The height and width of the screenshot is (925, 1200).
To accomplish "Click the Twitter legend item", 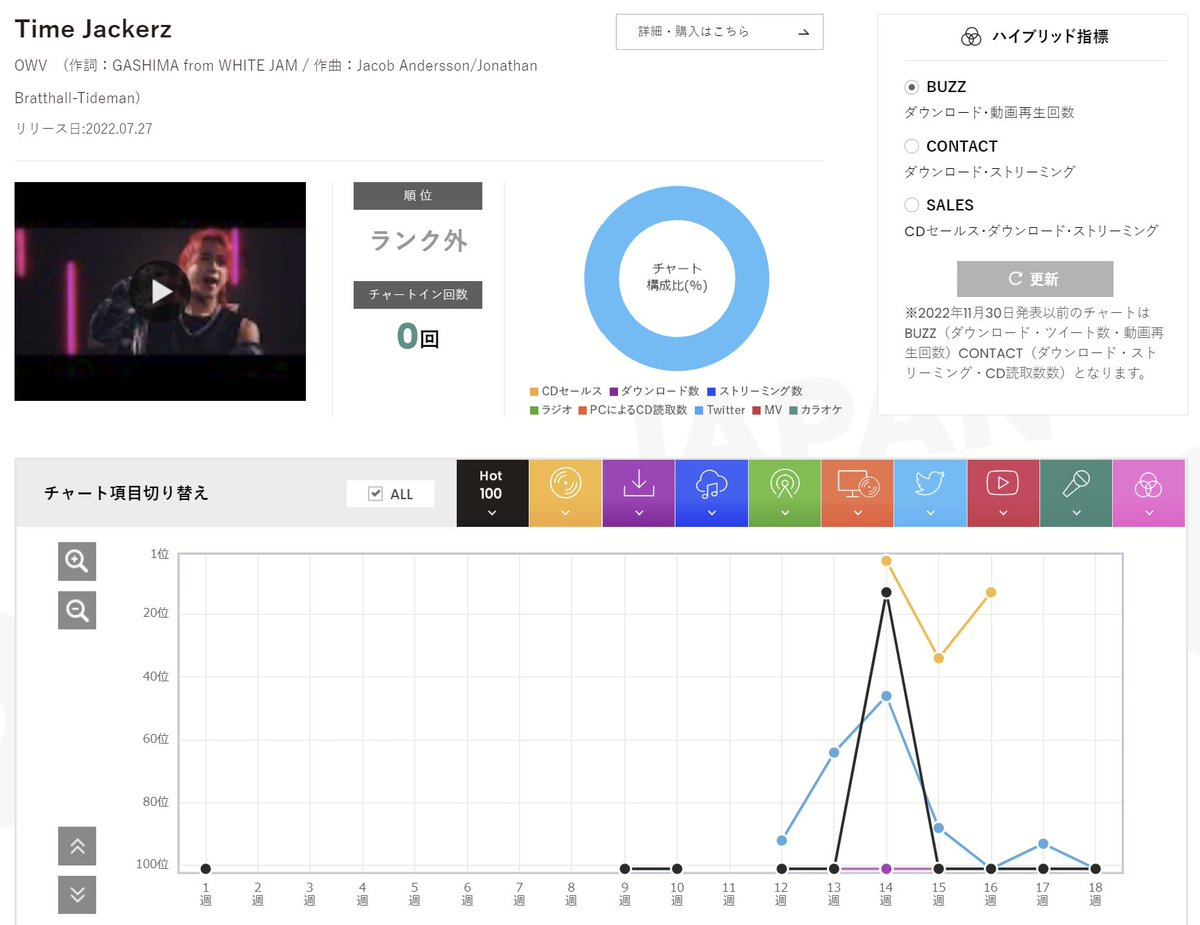I will click(720, 410).
